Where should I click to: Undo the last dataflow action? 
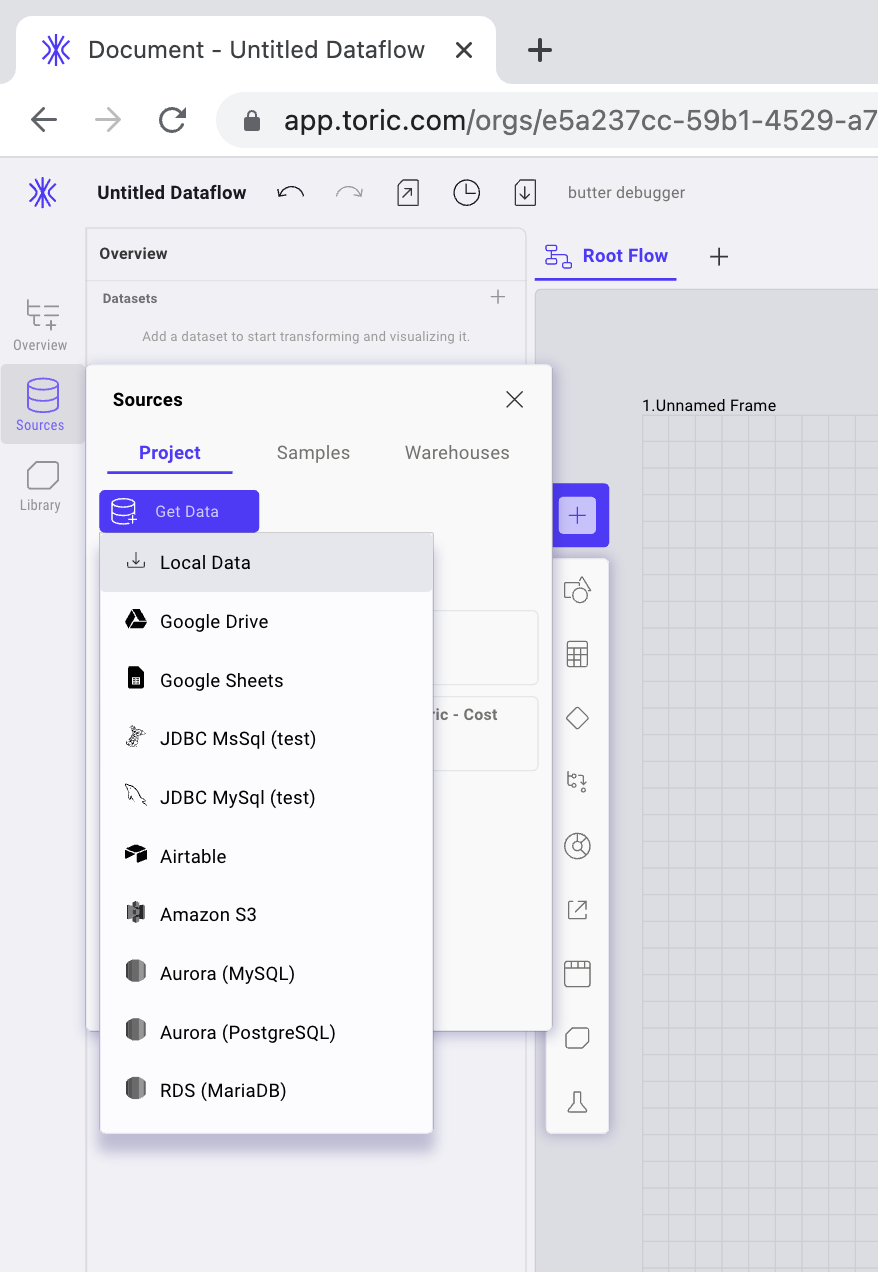coord(290,192)
